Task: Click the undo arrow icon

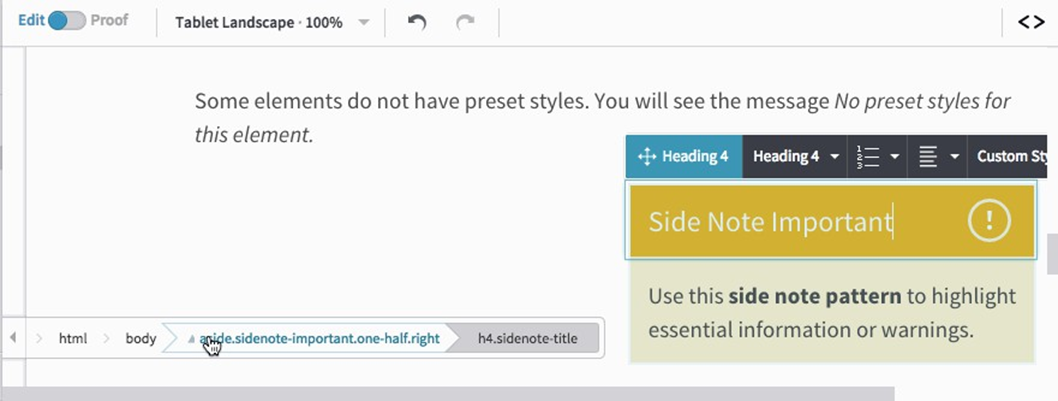Action: tap(417, 22)
